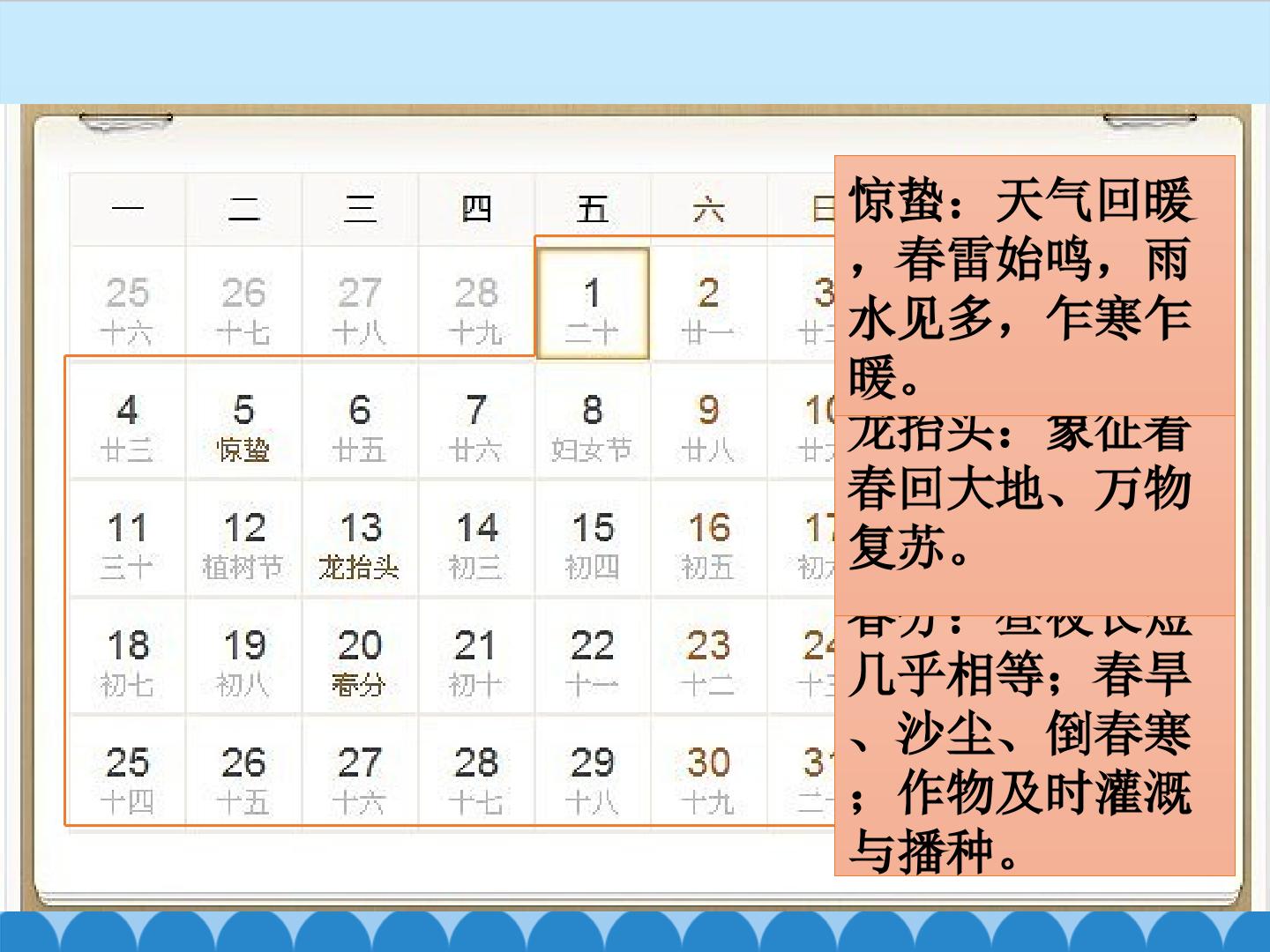
Task: Select date 15 初四
Action: pyautogui.click(x=593, y=539)
